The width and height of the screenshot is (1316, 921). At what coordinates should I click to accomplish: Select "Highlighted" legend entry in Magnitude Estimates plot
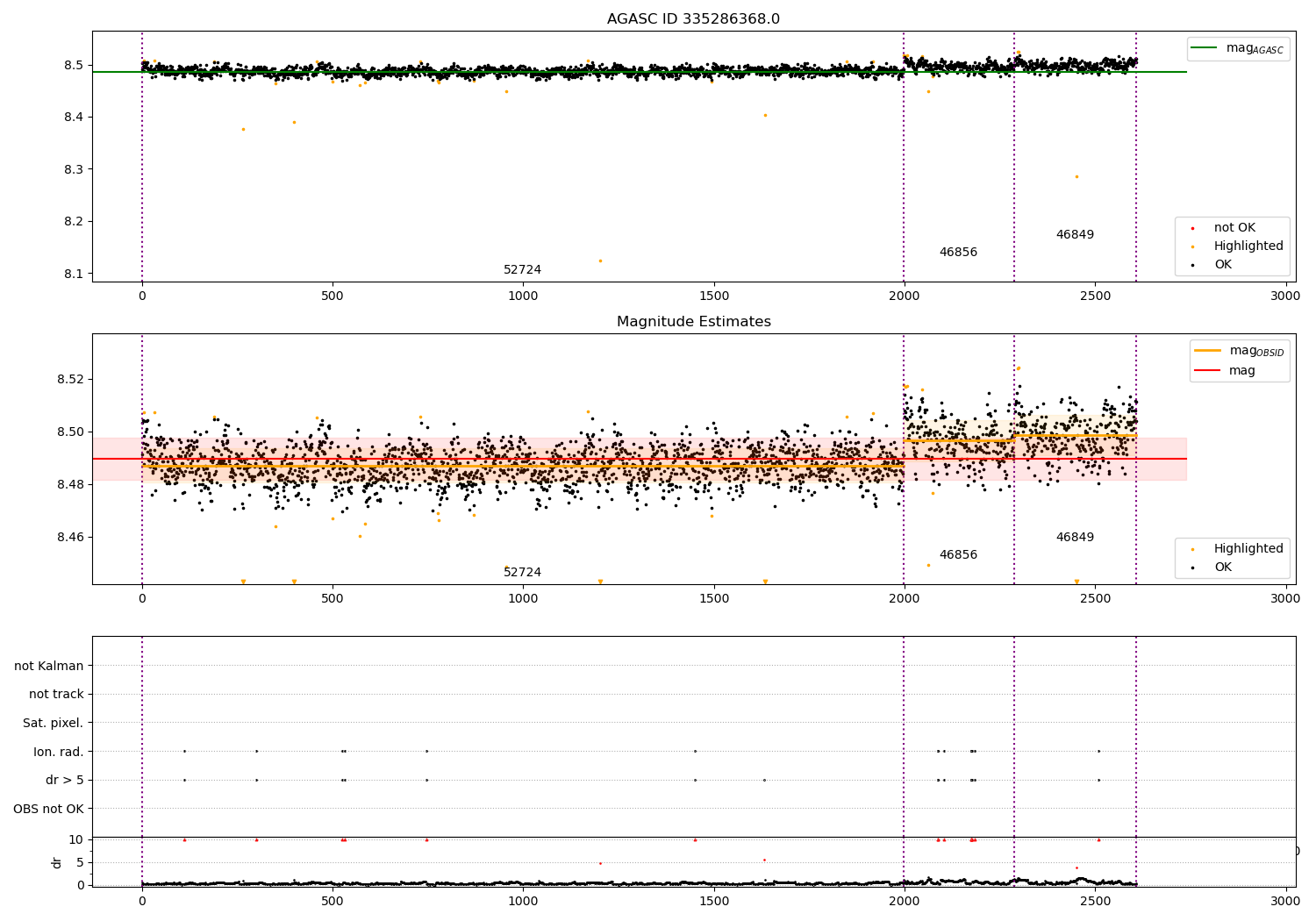1248,549
